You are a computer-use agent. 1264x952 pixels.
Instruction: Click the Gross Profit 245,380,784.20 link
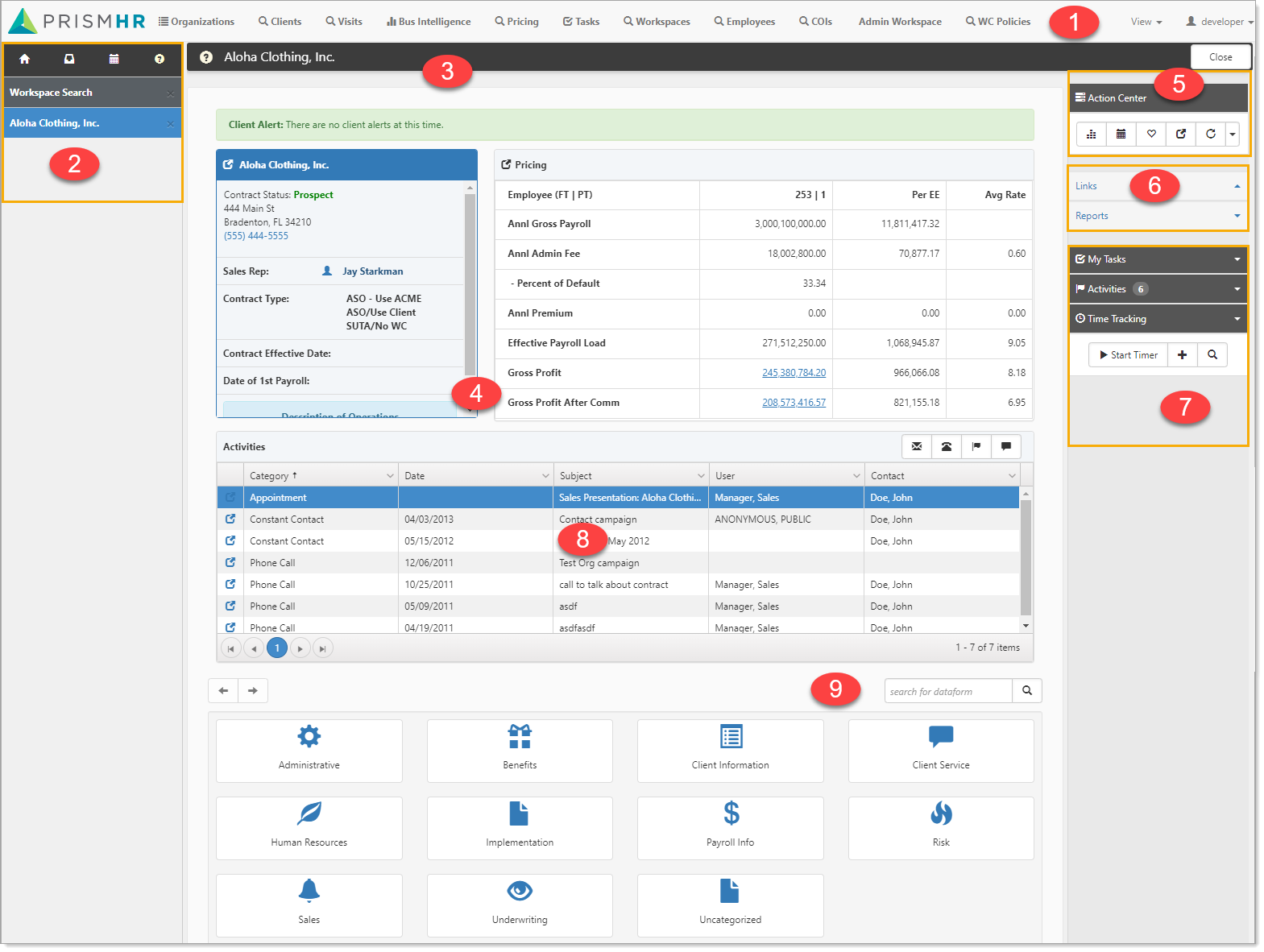794,373
